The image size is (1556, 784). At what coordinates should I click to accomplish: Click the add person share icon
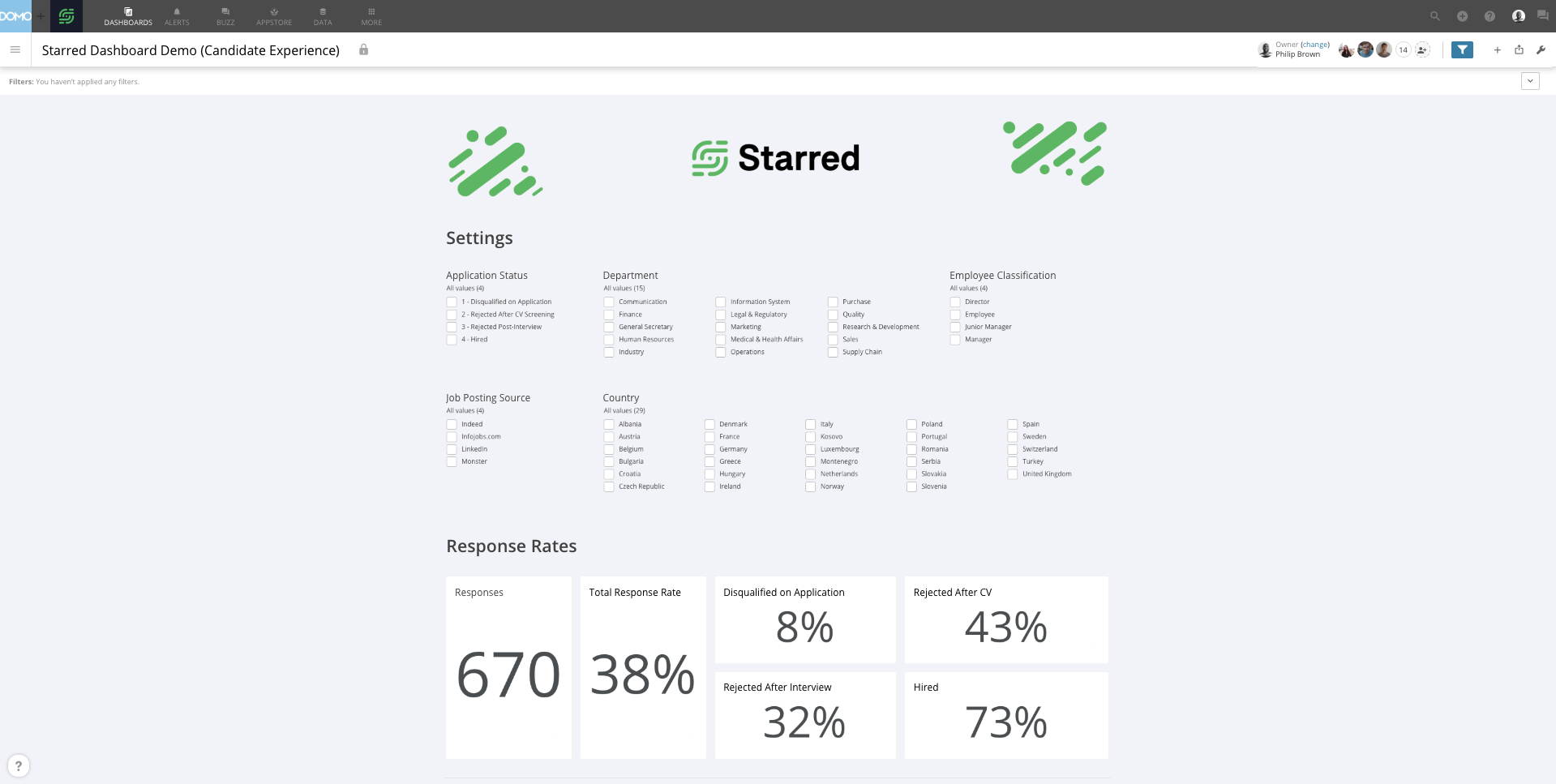point(1422,49)
